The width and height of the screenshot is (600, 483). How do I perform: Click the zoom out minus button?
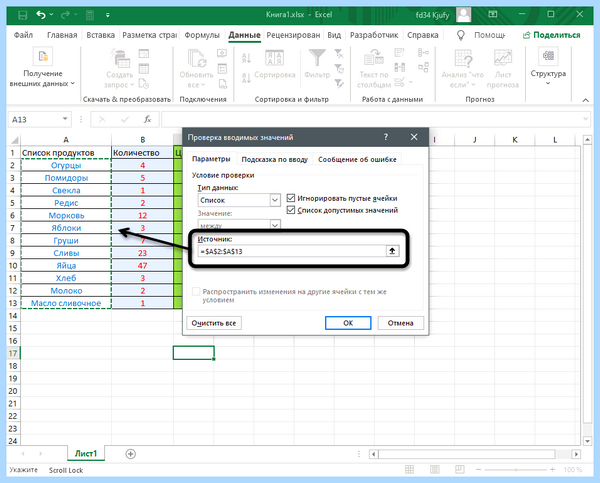[x=478, y=470]
